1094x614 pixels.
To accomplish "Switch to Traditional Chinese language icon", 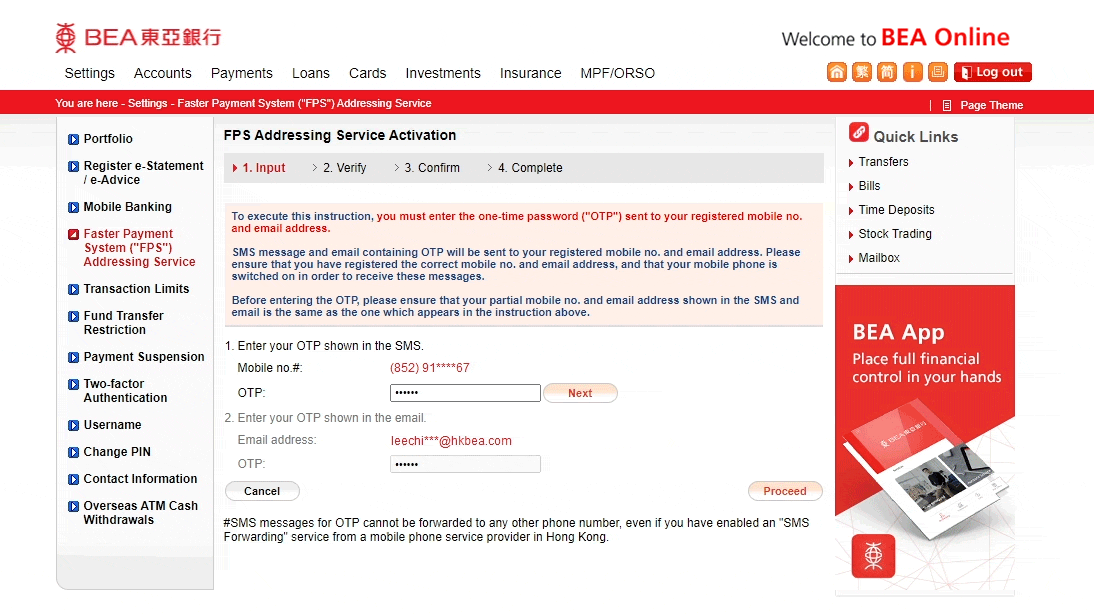I will (862, 72).
